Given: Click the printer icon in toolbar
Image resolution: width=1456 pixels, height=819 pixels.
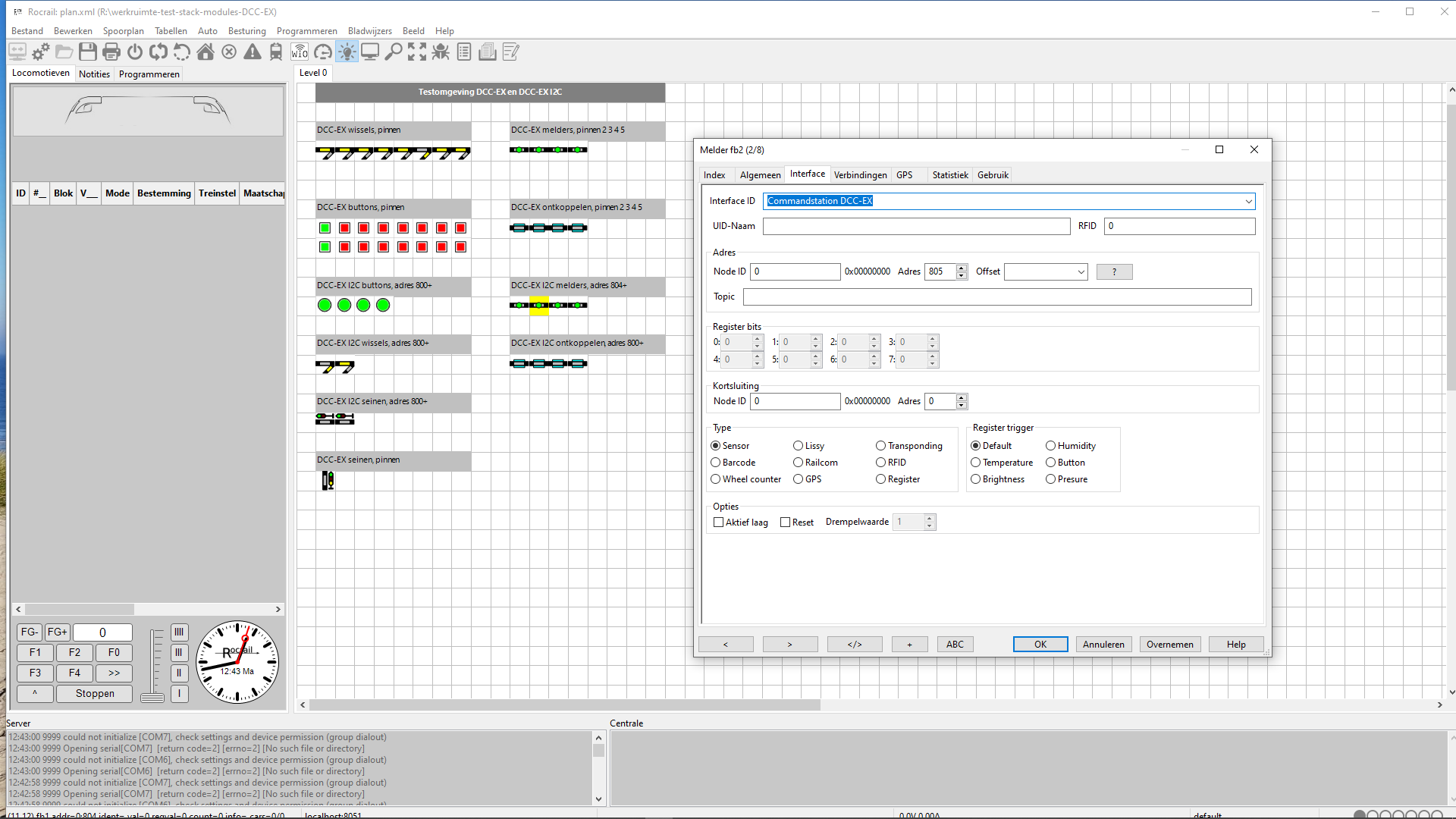Looking at the screenshot, I should 111,52.
